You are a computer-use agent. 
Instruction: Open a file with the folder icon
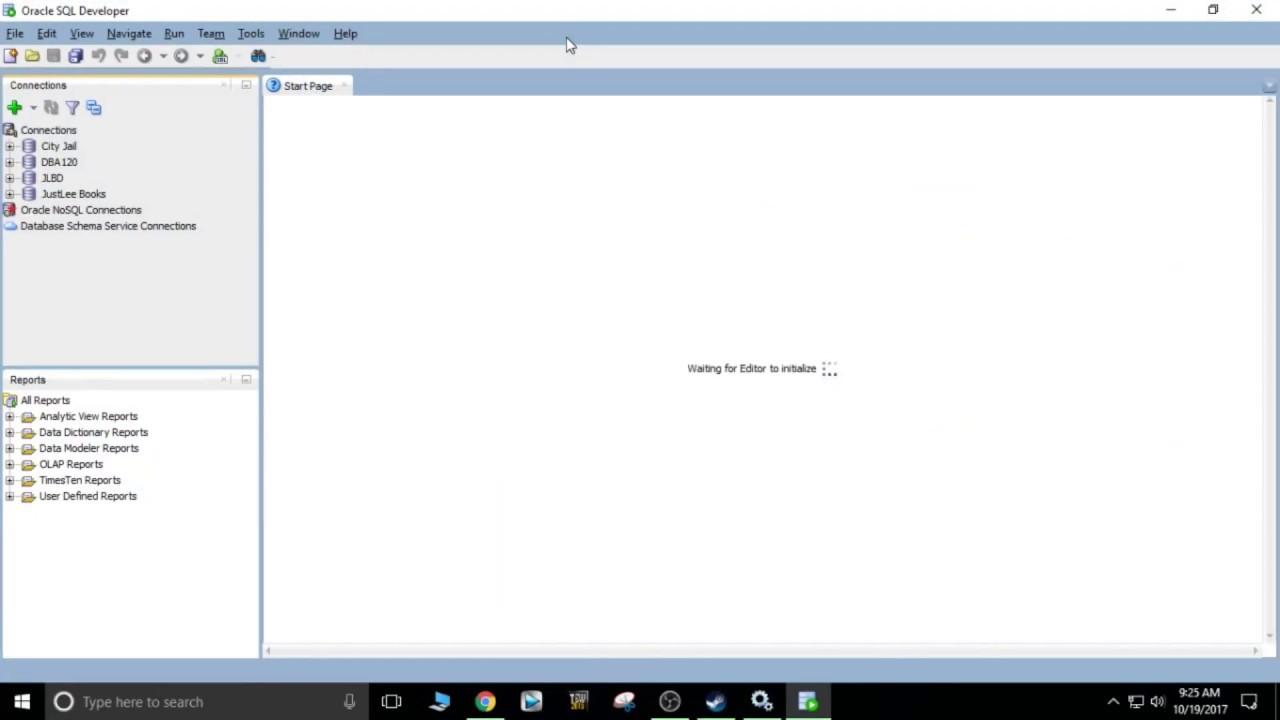pos(32,56)
